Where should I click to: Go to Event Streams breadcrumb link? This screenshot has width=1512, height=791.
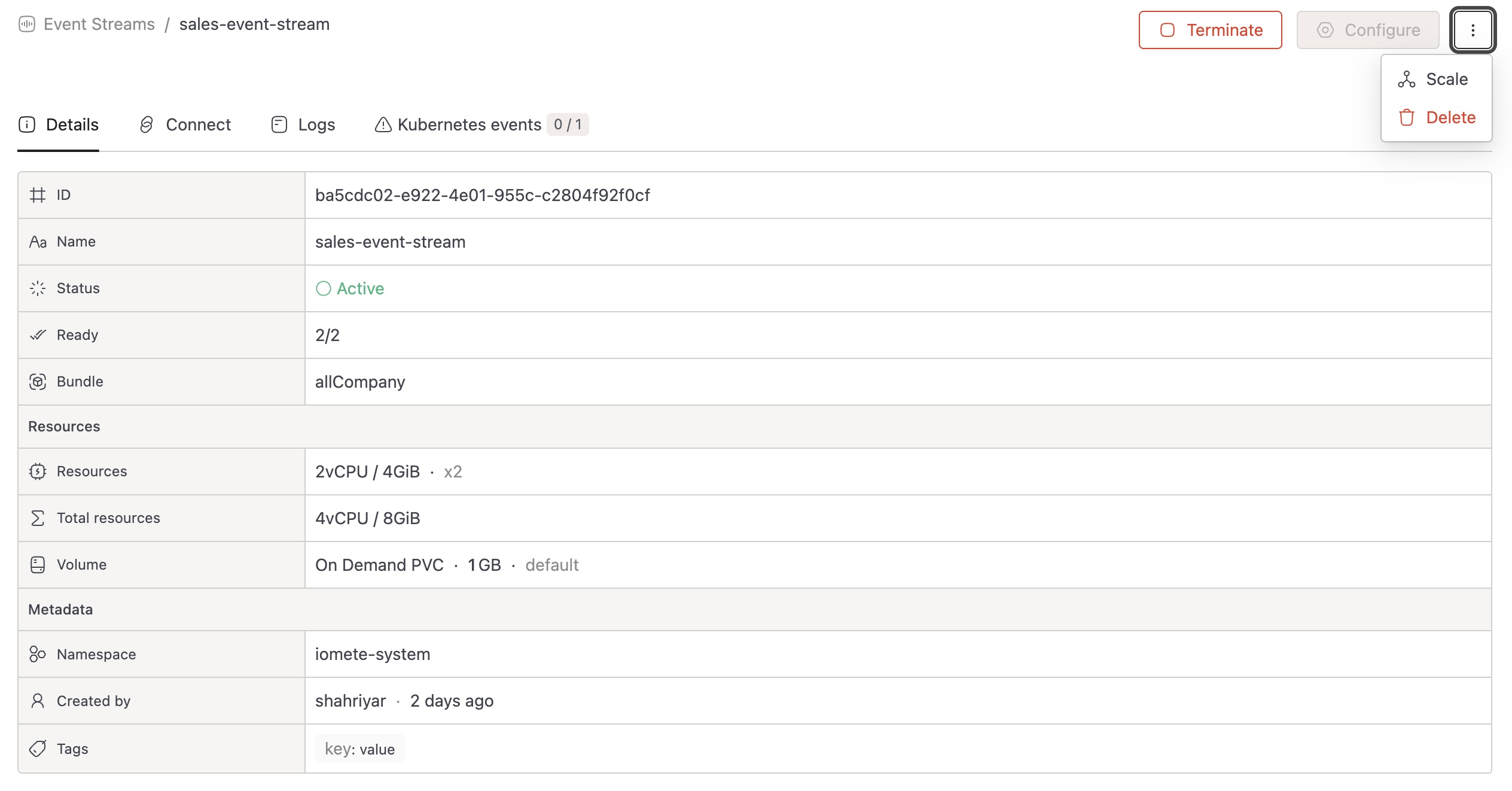(x=99, y=24)
